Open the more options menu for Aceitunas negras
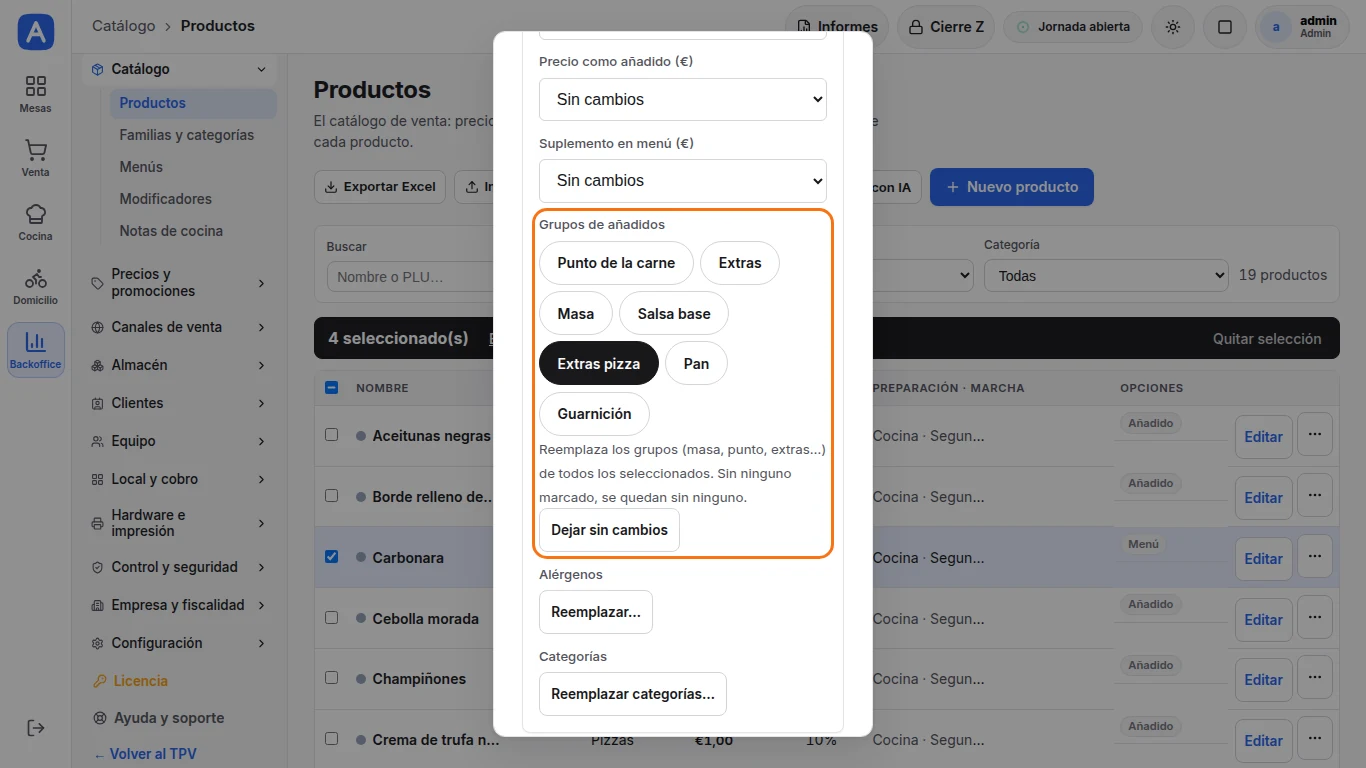Viewport: 1366px width, 768px height. 1314,435
